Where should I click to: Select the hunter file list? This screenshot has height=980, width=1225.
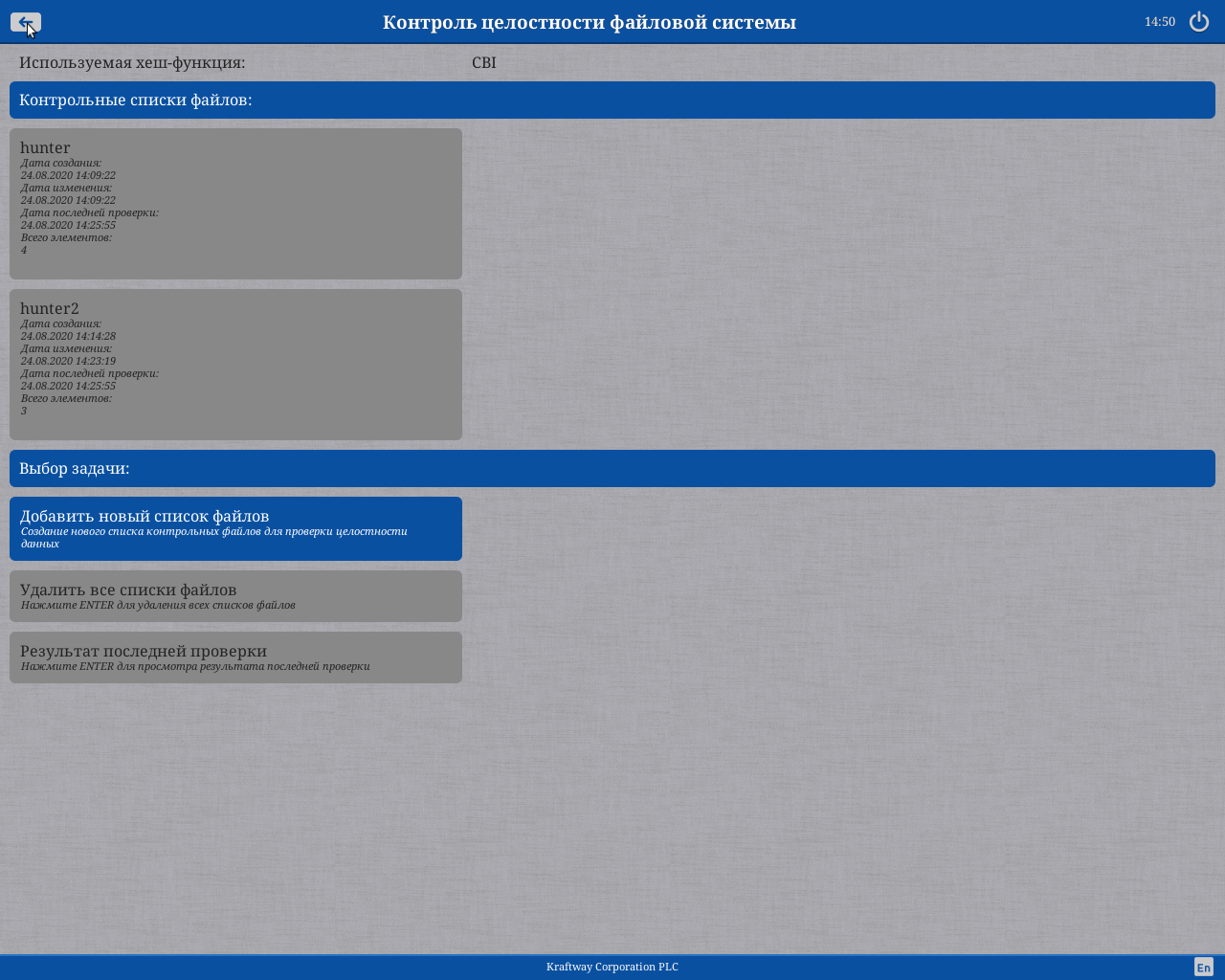235,203
